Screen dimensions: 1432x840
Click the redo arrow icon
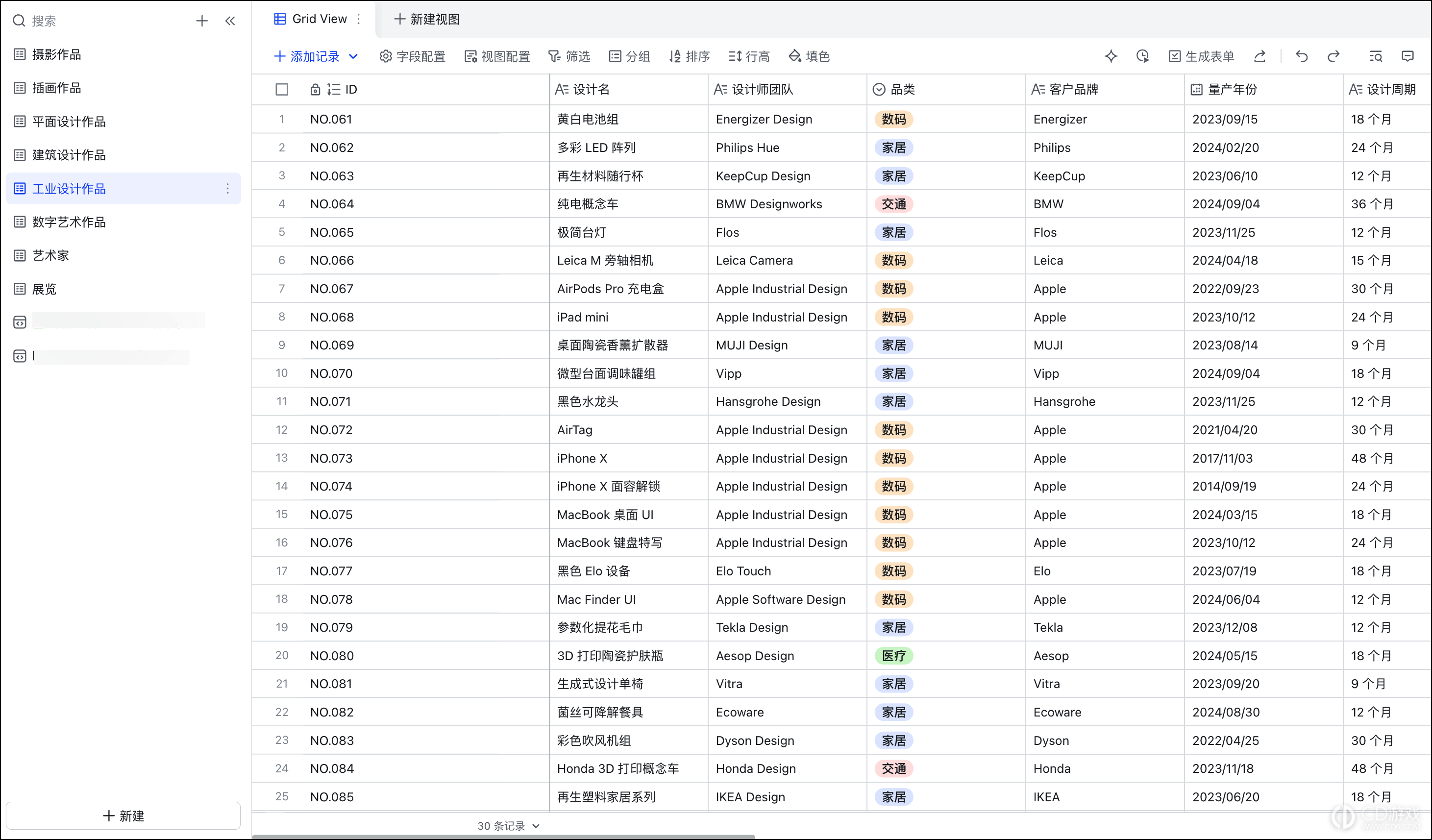pos(1333,56)
